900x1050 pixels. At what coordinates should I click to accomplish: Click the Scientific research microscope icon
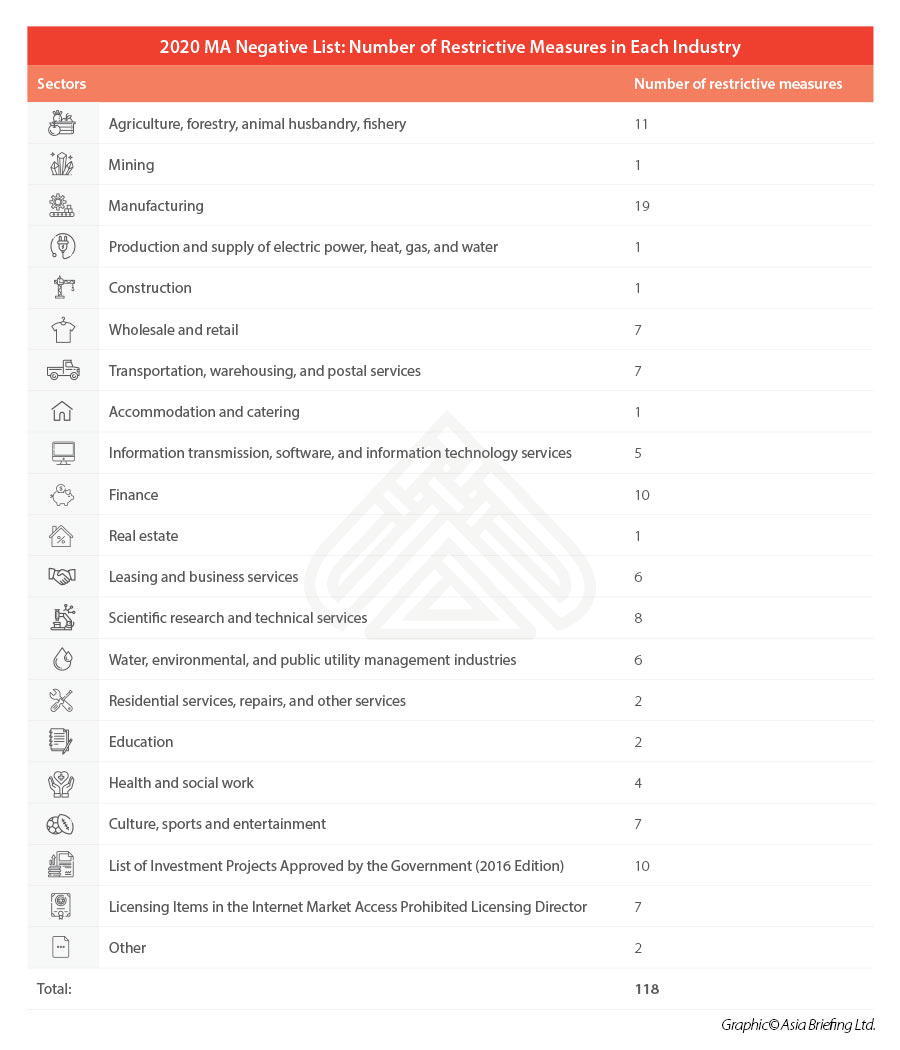click(x=62, y=618)
